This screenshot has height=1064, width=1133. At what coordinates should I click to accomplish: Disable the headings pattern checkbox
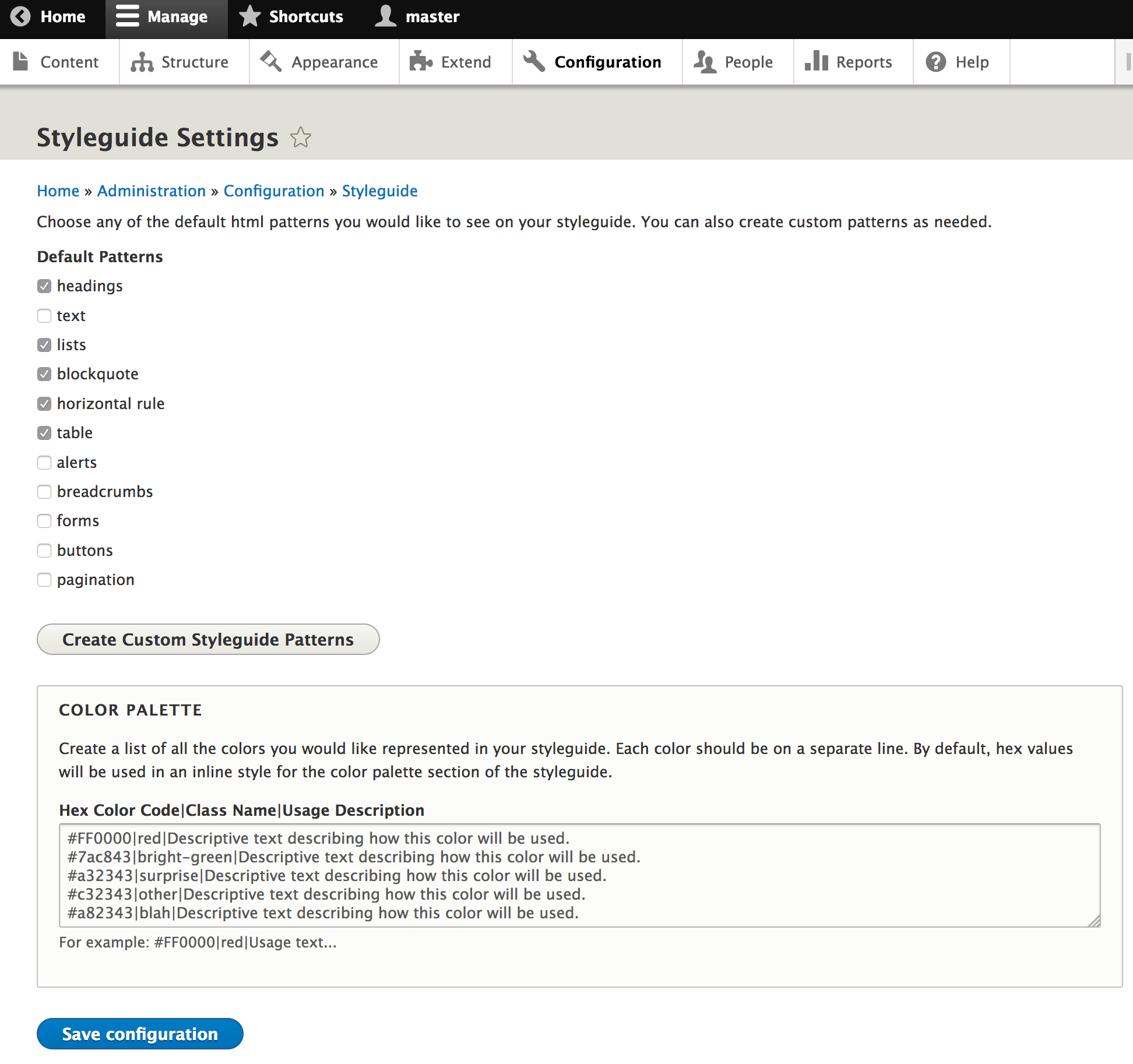[x=44, y=286]
